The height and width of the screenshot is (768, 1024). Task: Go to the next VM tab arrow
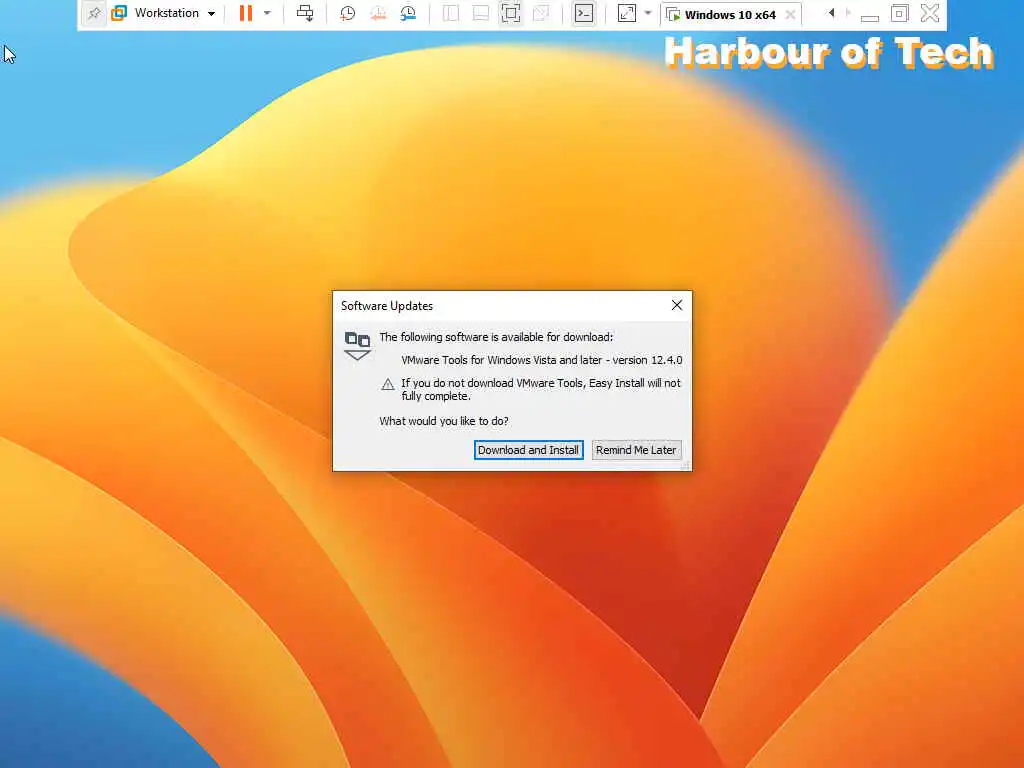coord(848,13)
